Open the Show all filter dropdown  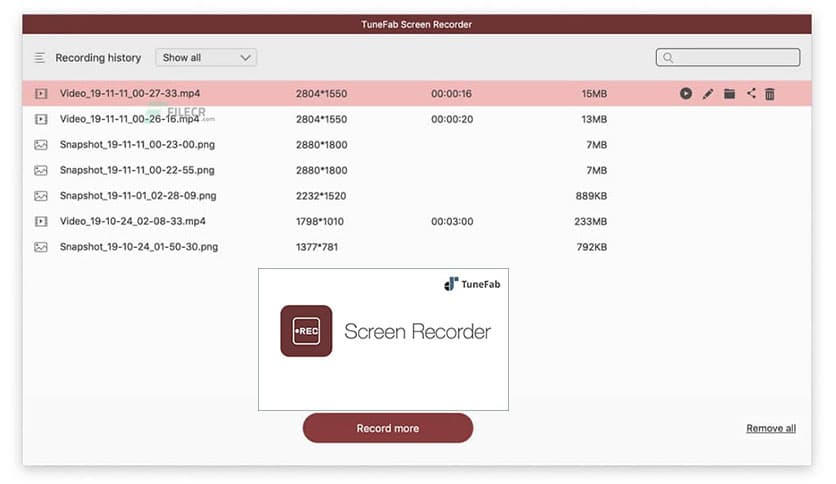[206, 58]
